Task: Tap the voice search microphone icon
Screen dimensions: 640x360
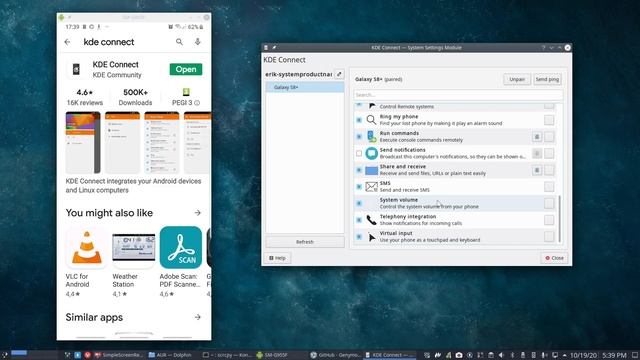Action: coord(198,42)
